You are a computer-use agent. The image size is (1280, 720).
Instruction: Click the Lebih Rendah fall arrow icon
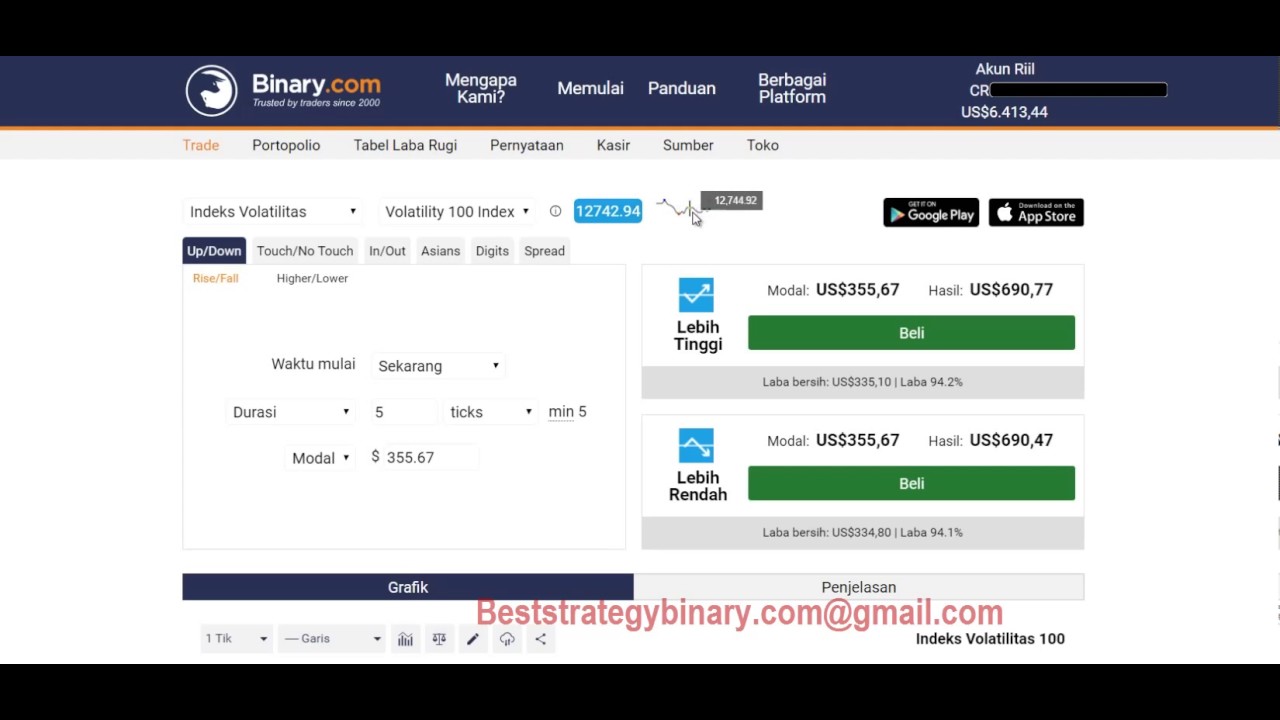pyautogui.click(x=696, y=446)
